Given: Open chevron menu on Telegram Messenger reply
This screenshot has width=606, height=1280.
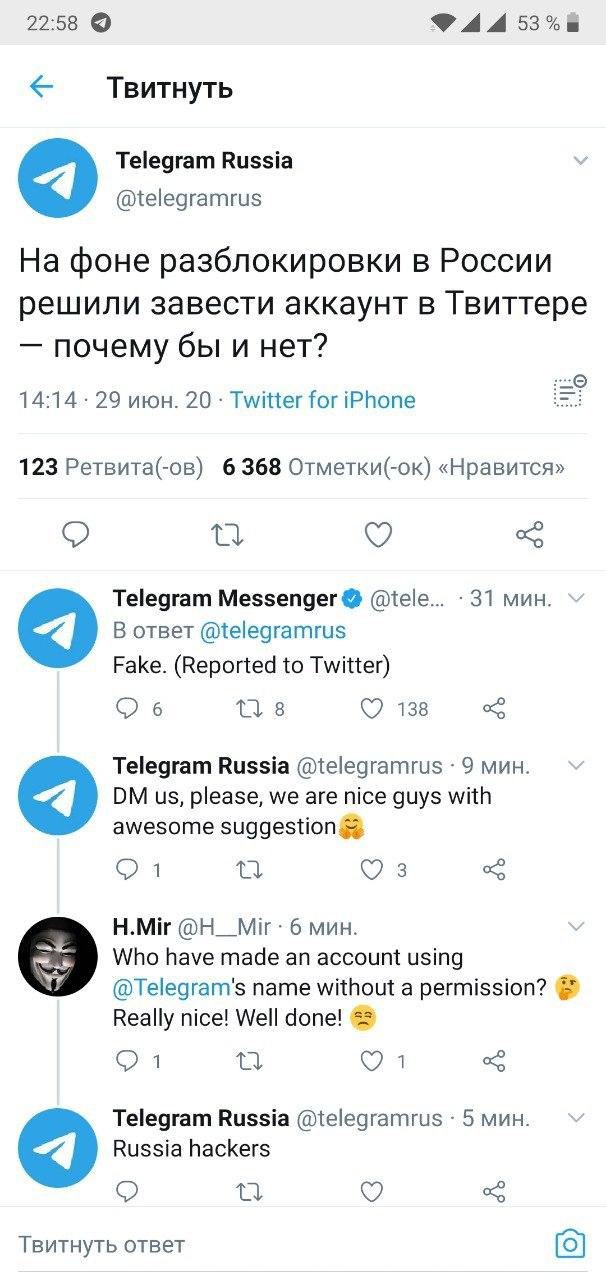Looking at the screenshot, I should [576, 598].
